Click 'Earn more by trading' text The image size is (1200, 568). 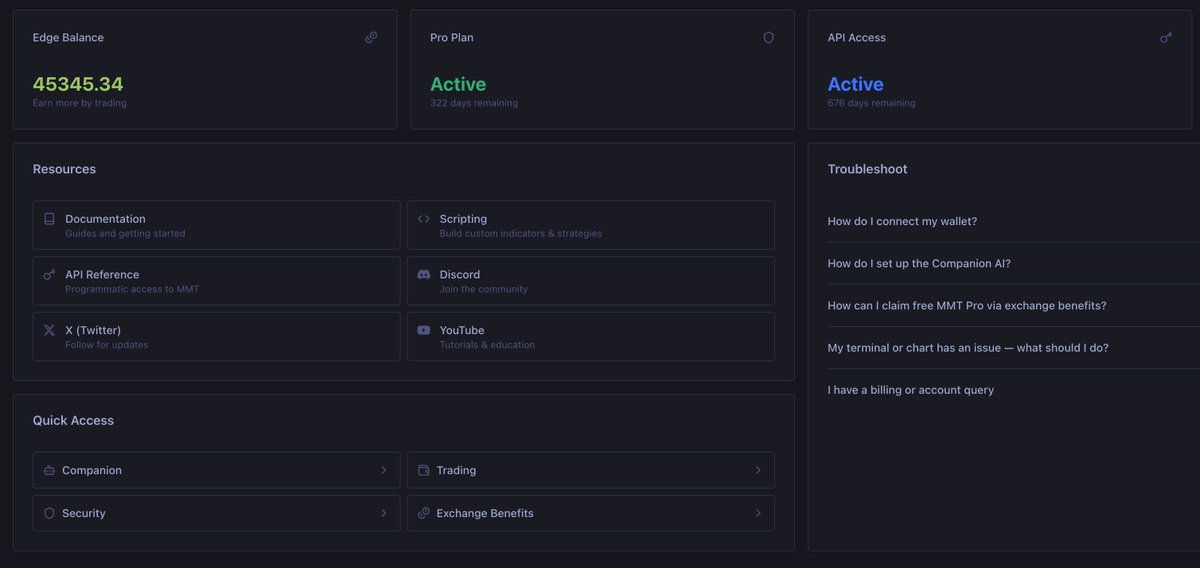pos(80,103)
